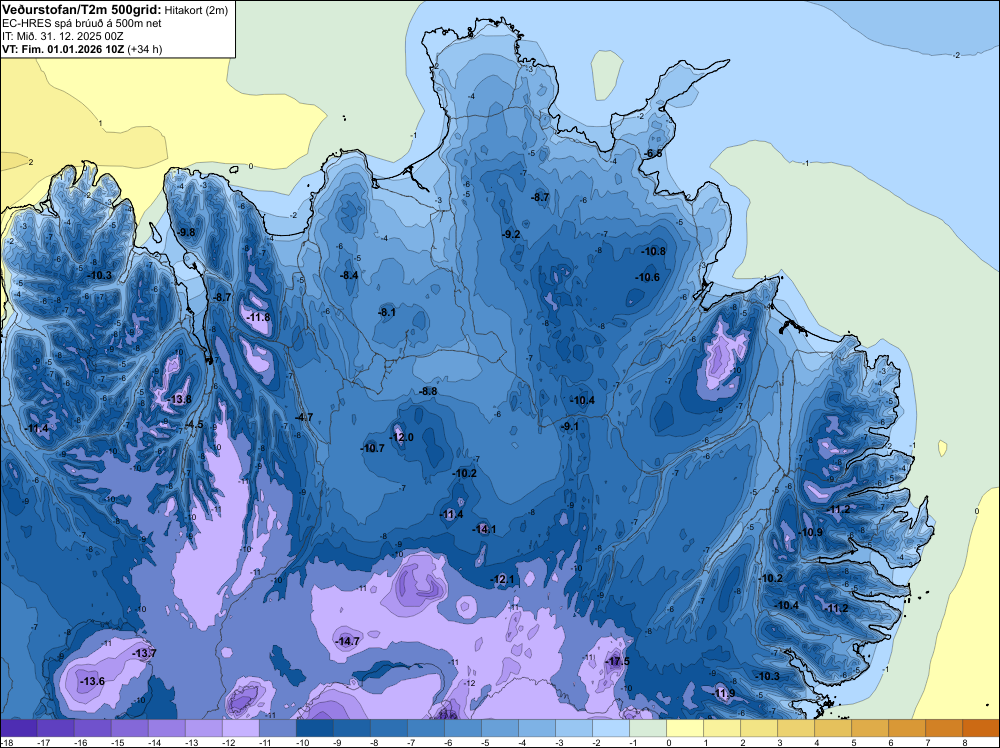Click the -9.1 temperature label
This screenshot has width=1000, height=748.
pyautogui.click(x=570, y=427)
